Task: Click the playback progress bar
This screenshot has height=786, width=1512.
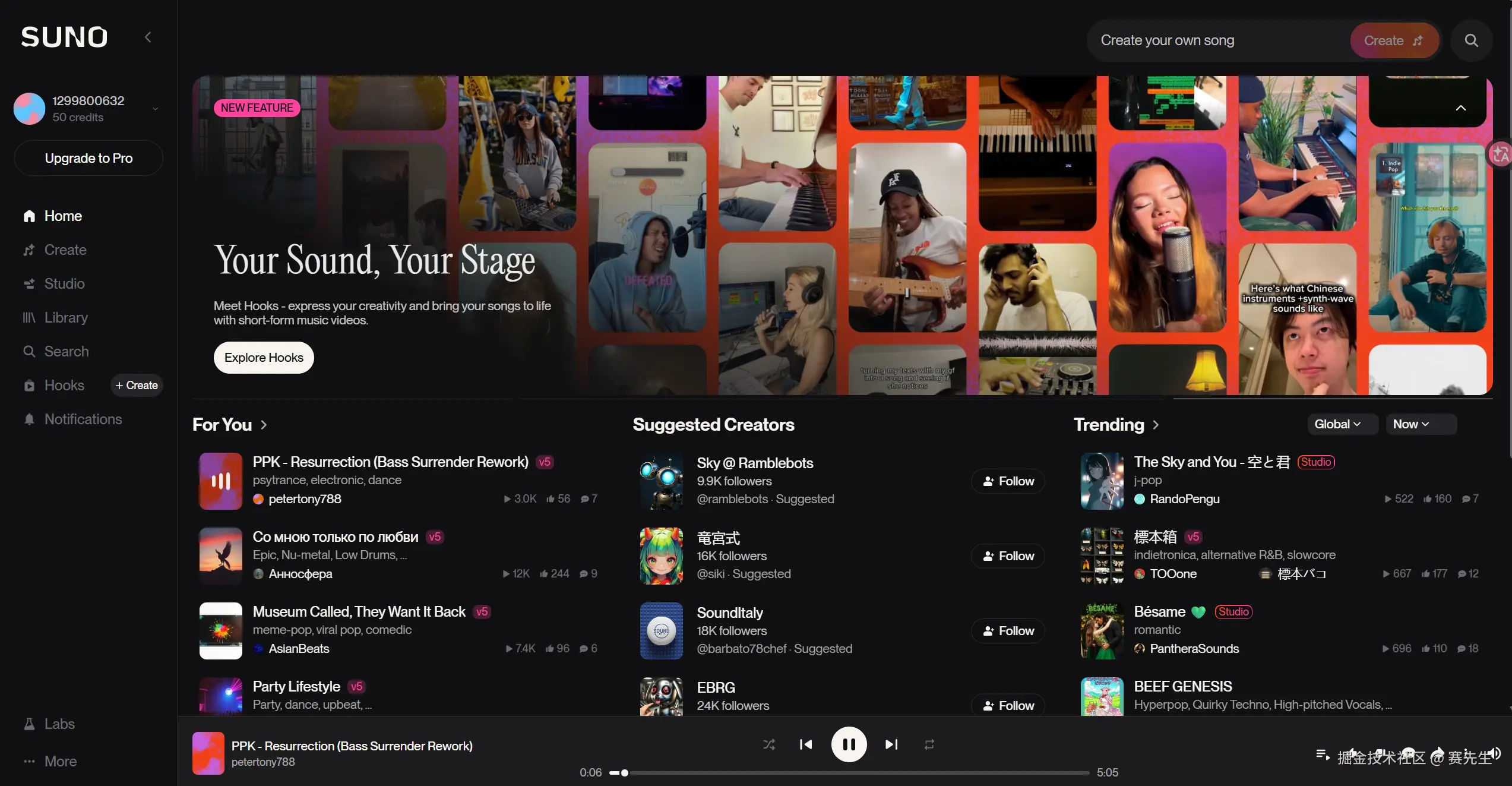Action: (x=849, y=773)
